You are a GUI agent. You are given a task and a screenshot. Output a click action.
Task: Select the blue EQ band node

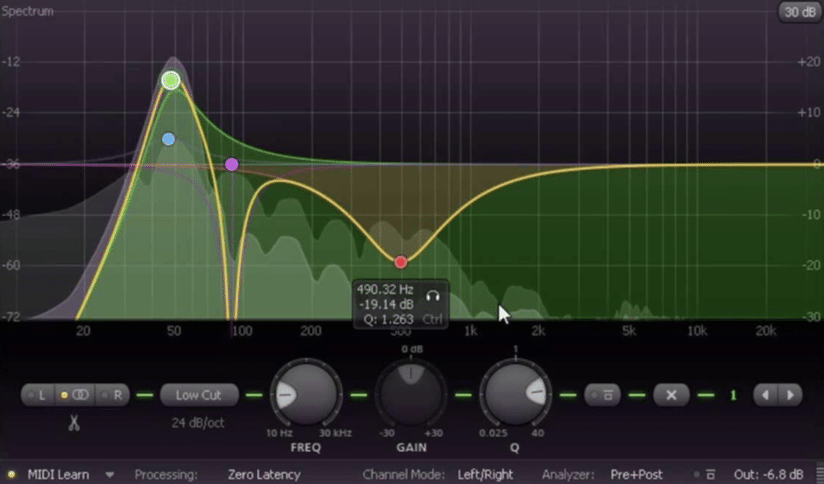168,139
